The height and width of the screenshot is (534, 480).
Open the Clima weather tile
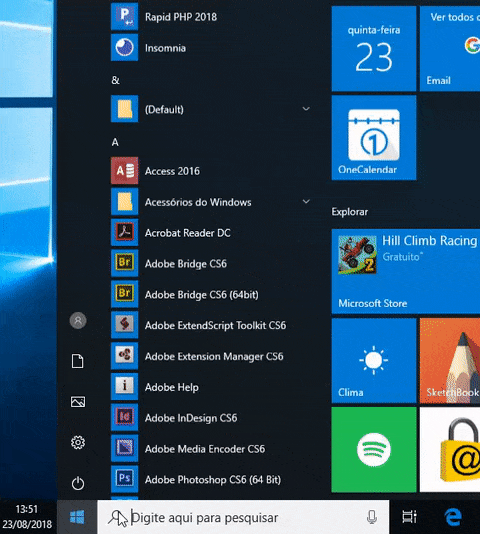[374, 360]
